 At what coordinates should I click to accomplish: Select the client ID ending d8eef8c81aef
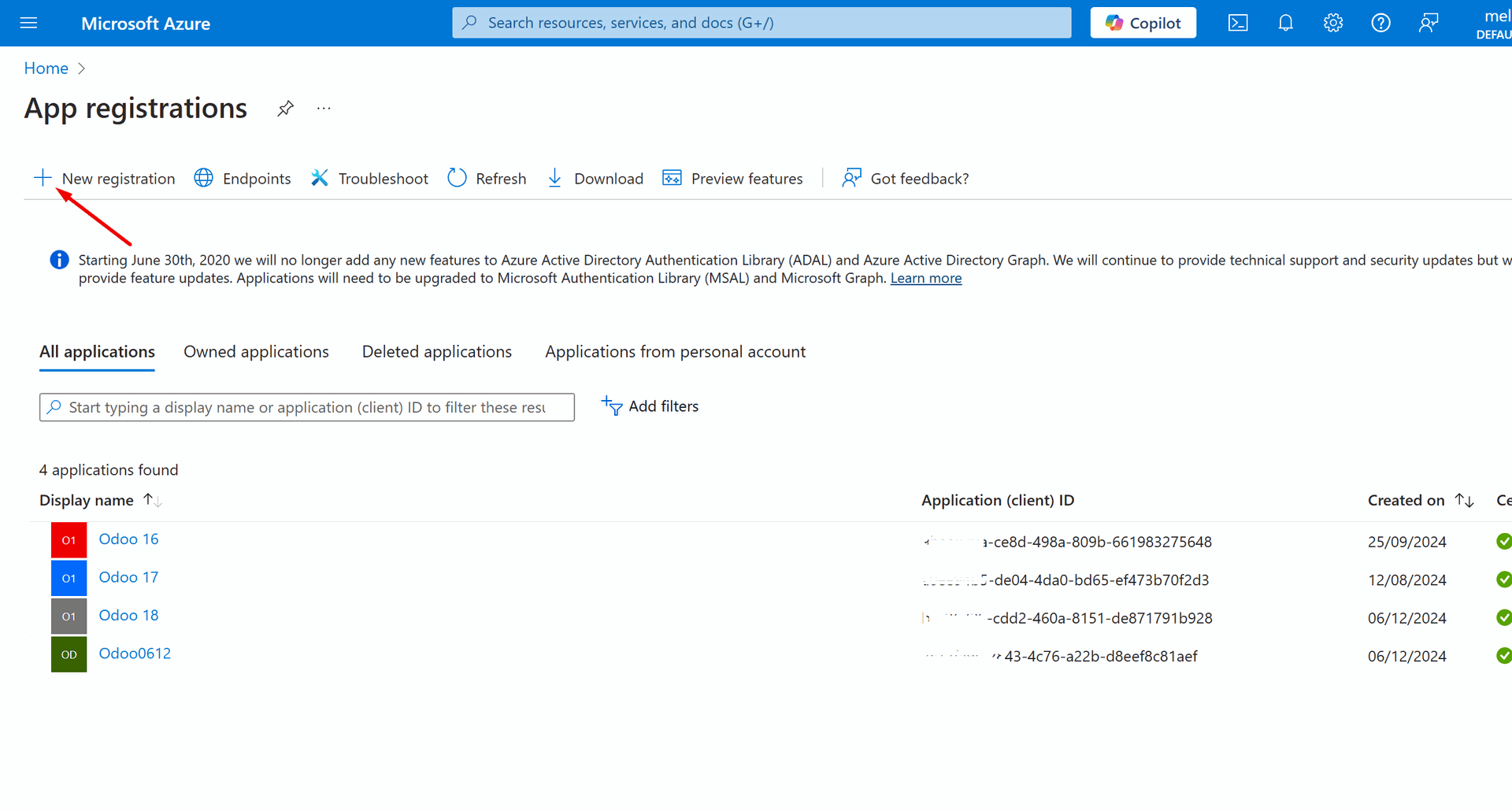1060,656
